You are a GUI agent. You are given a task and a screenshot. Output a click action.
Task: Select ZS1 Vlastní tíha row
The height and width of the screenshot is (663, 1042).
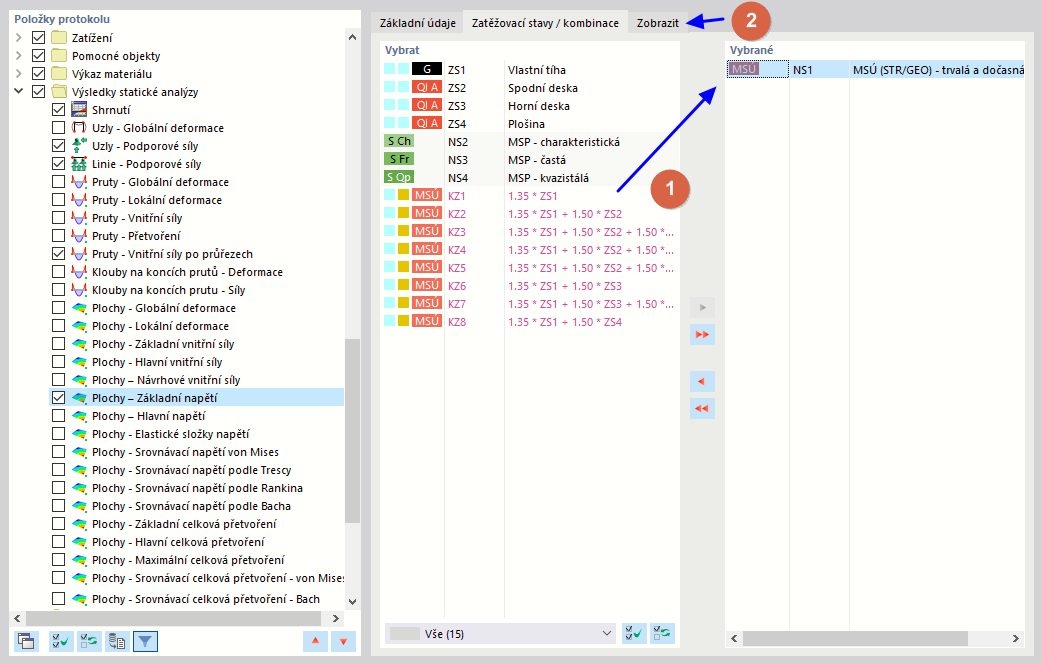click(530, 69)
